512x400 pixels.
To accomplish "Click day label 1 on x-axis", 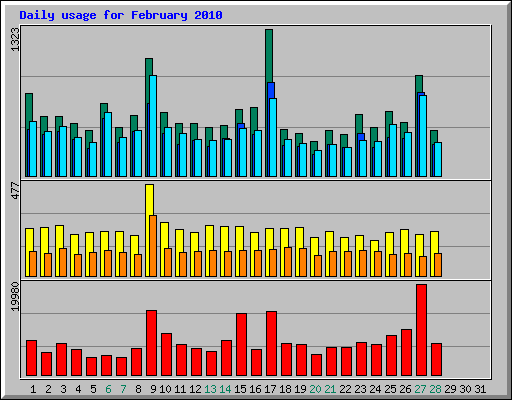I will 33,389.
